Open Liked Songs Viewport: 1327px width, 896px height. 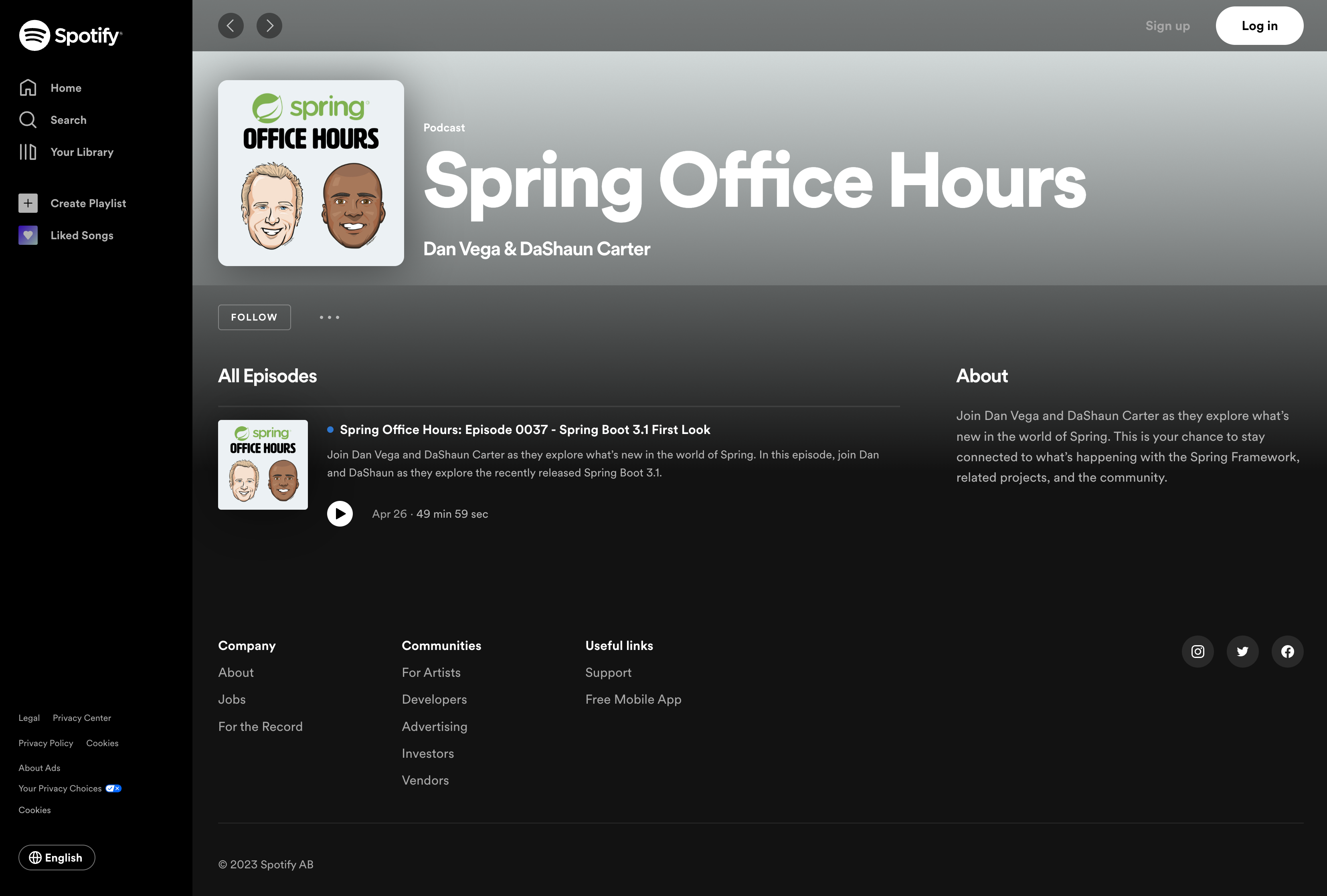(x=82, y=234)
